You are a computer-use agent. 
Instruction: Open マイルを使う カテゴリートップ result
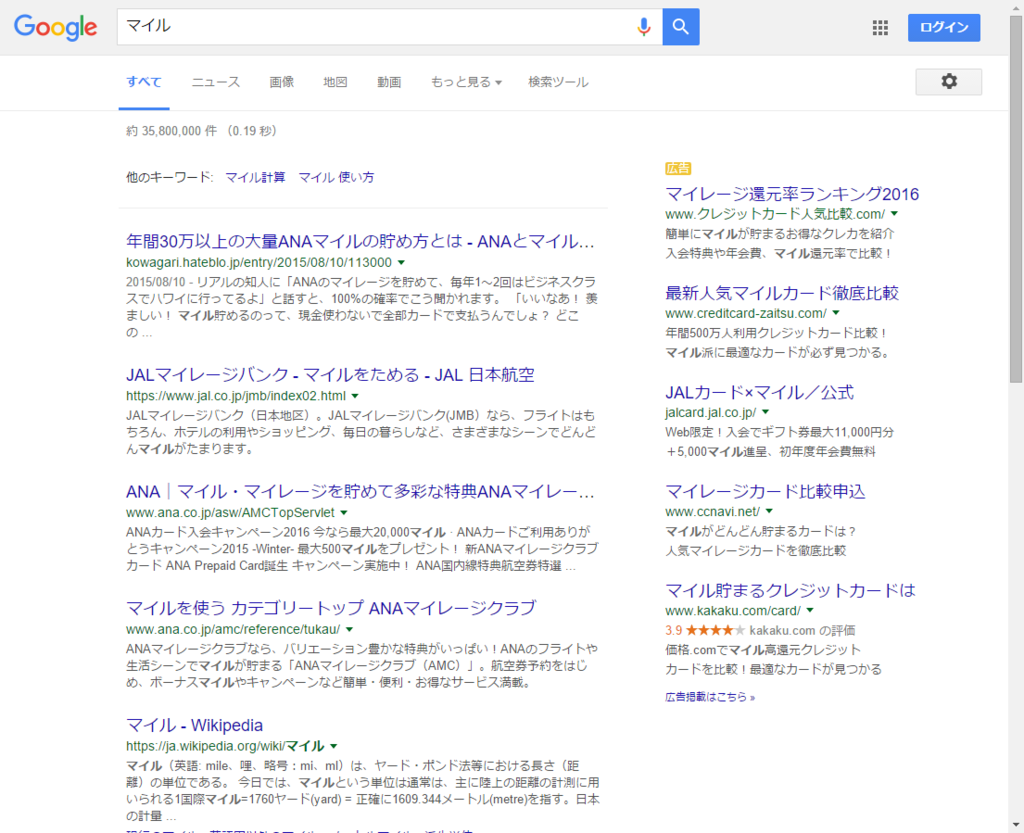click(330, 608)
